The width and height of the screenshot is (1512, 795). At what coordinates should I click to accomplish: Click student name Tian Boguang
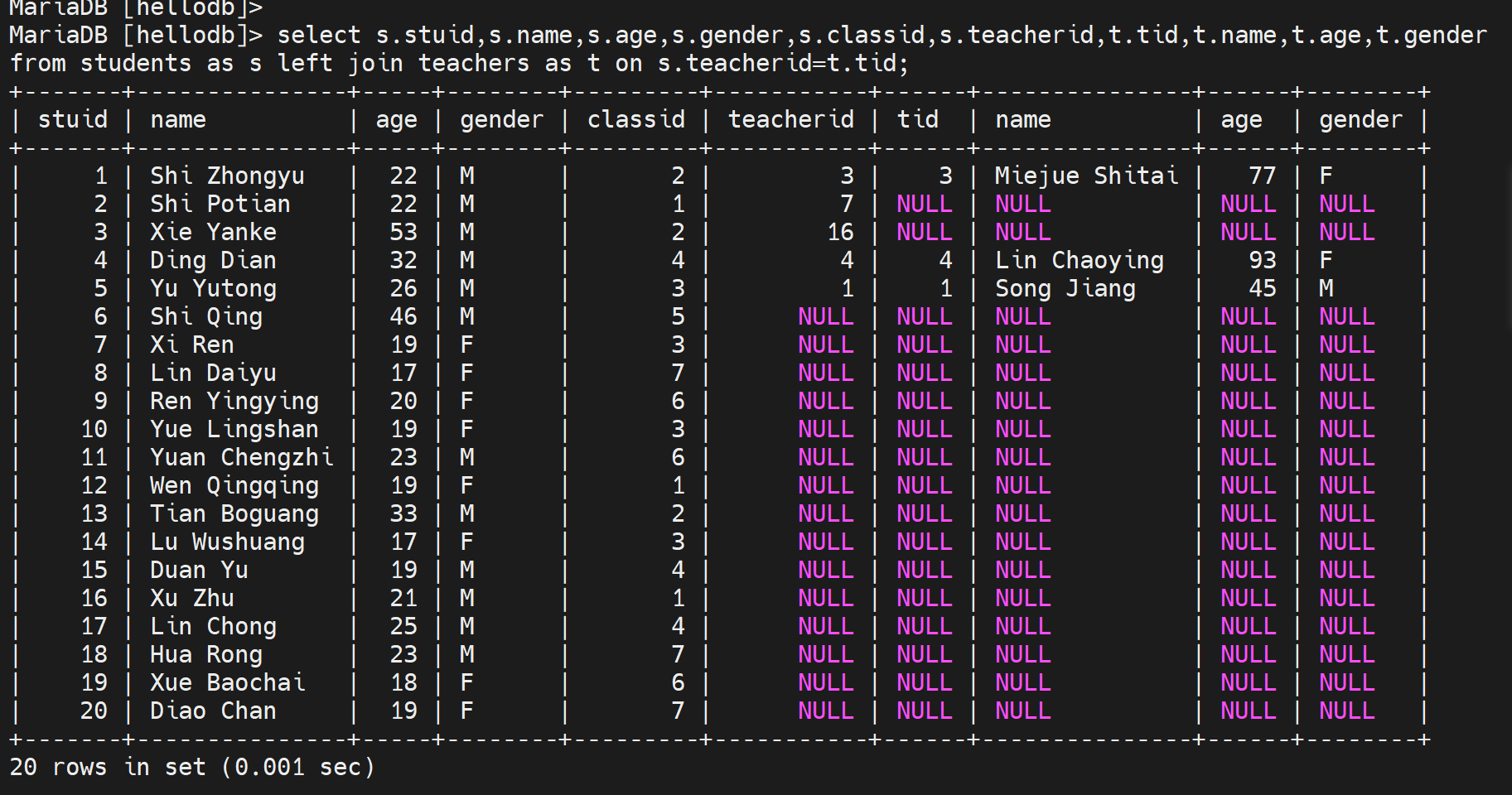234,514
